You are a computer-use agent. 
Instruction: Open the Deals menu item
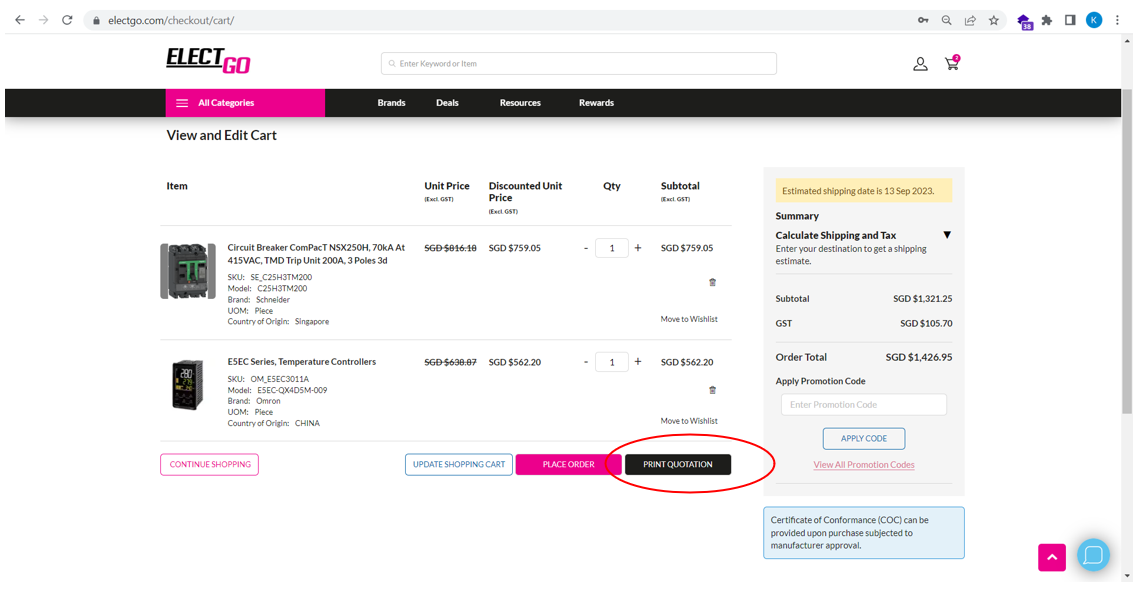tap(447, 102)
